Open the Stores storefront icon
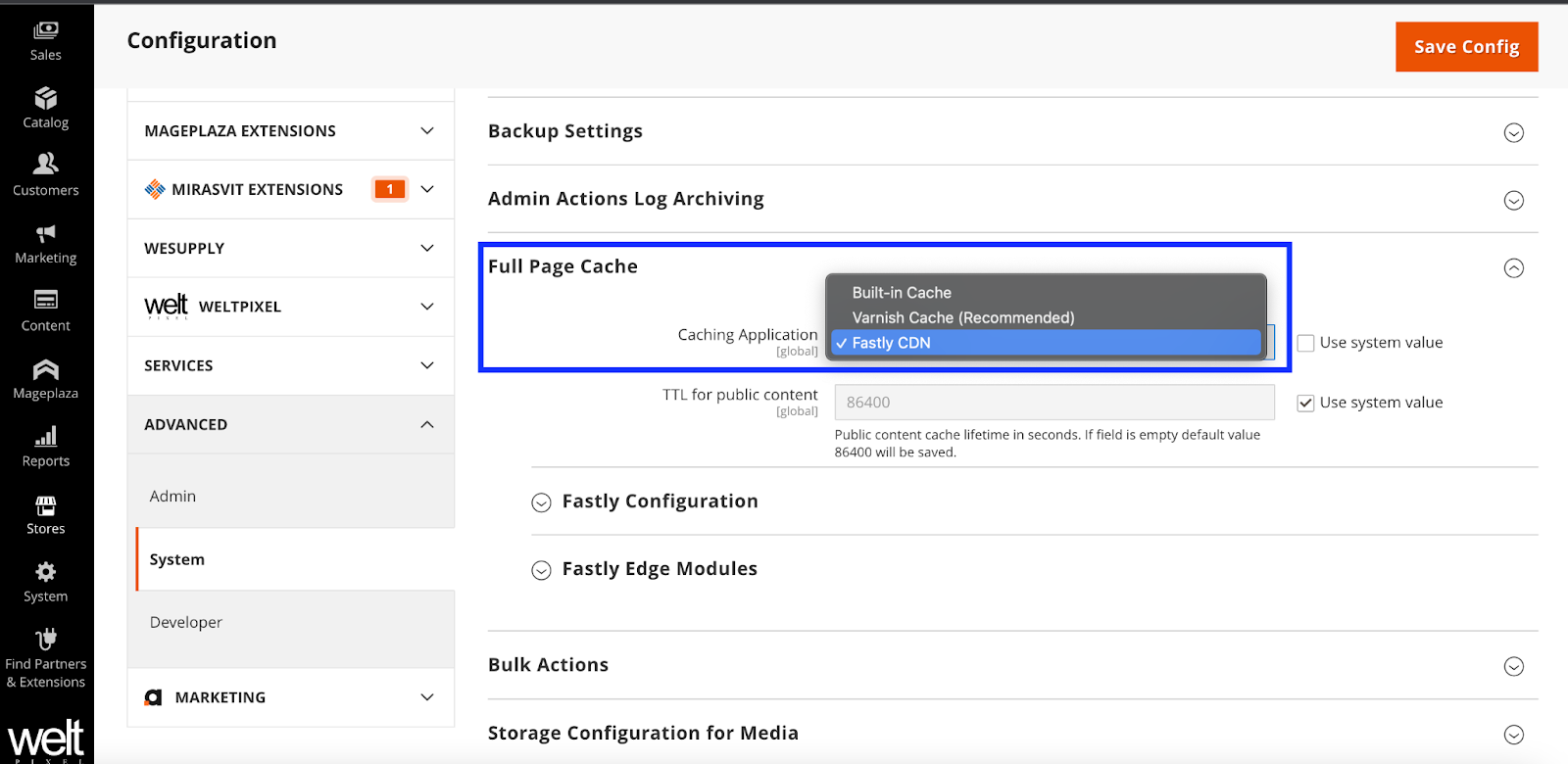The width and height of the screenshot is (1568, 764). [x=46, y=505]
